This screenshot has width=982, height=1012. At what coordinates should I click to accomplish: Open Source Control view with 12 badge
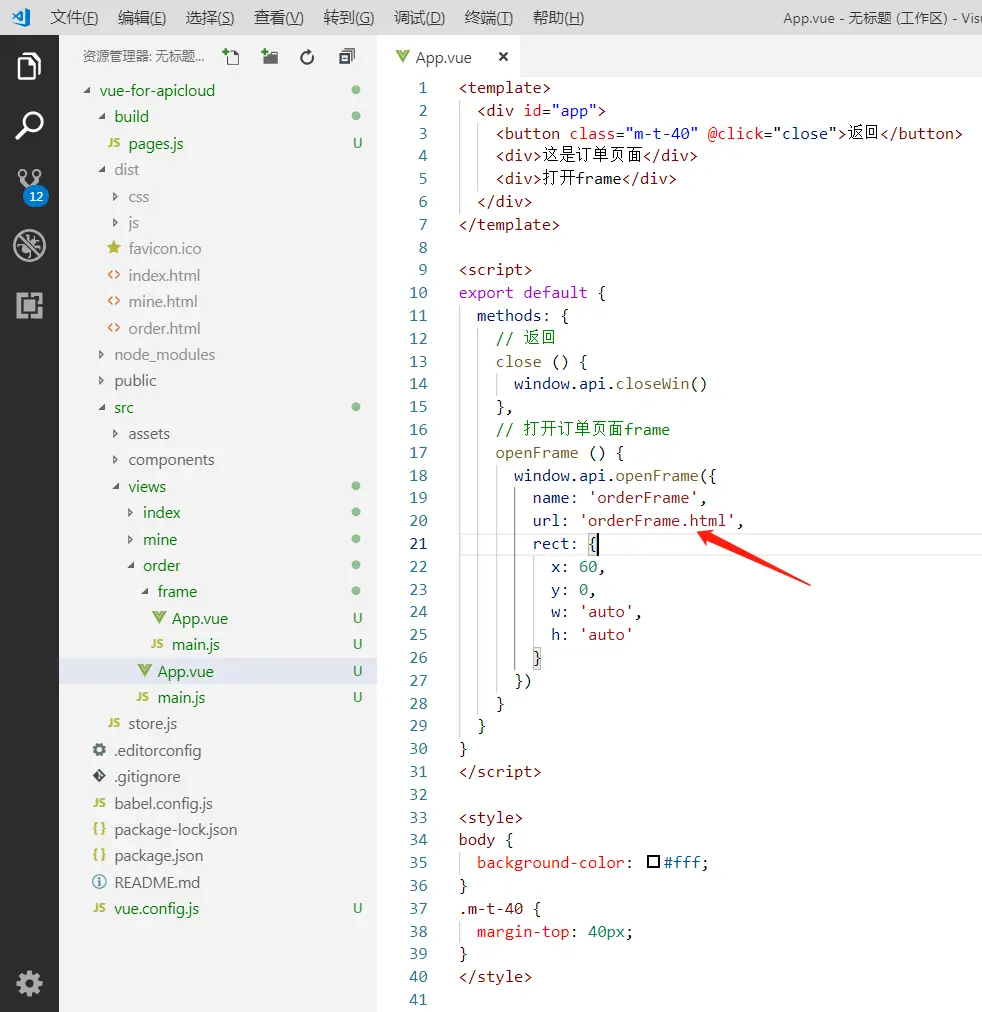pos(30,187)
